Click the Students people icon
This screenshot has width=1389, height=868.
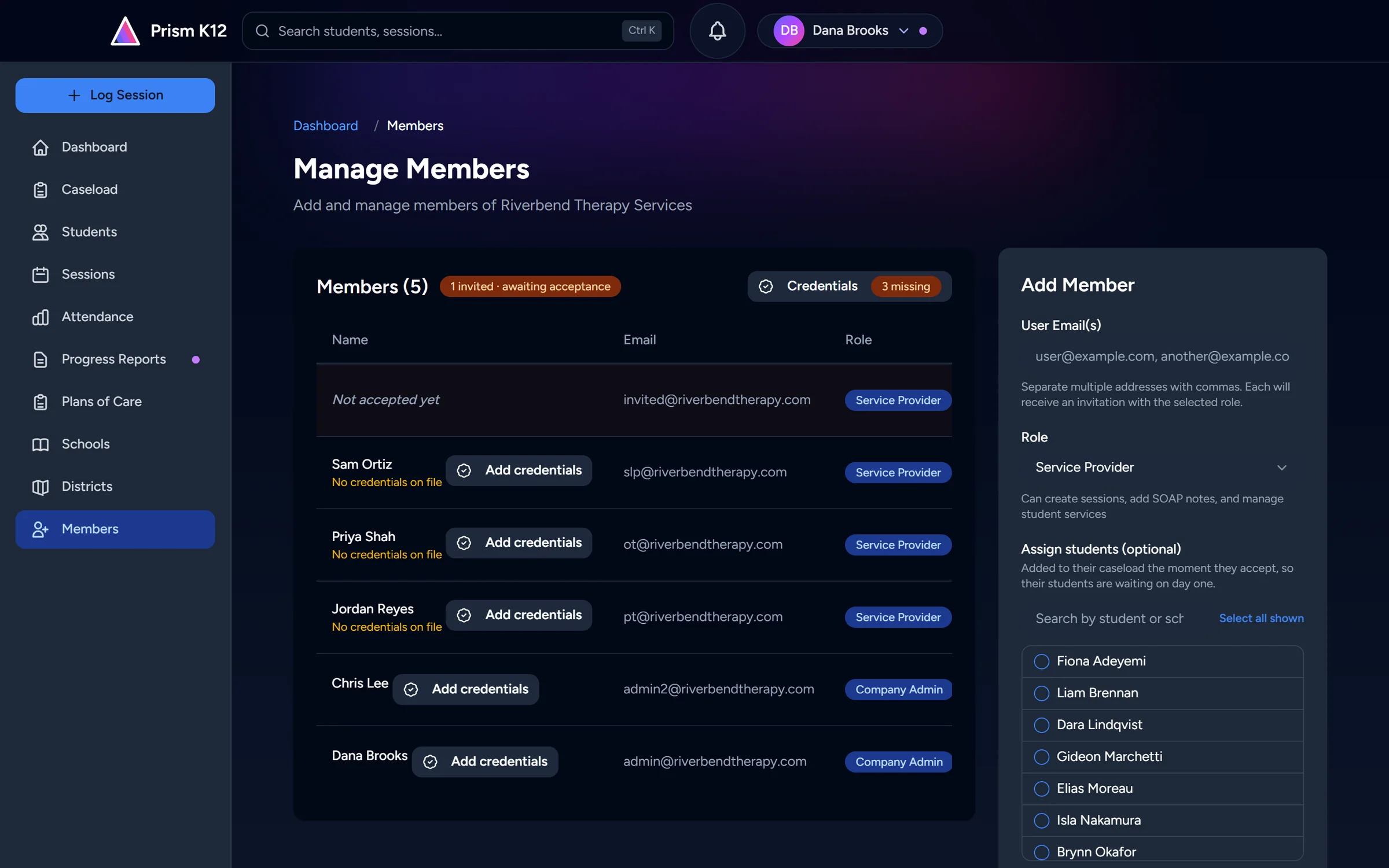tap(41, 231)
